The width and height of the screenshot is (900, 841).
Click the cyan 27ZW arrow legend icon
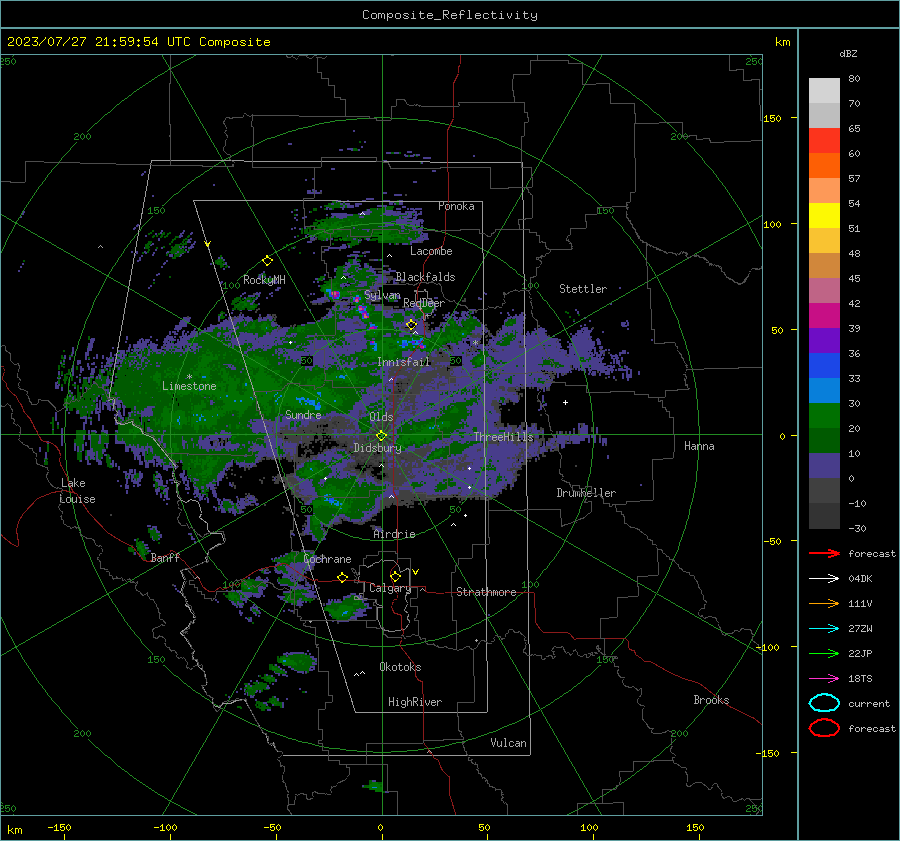[824, 629]
